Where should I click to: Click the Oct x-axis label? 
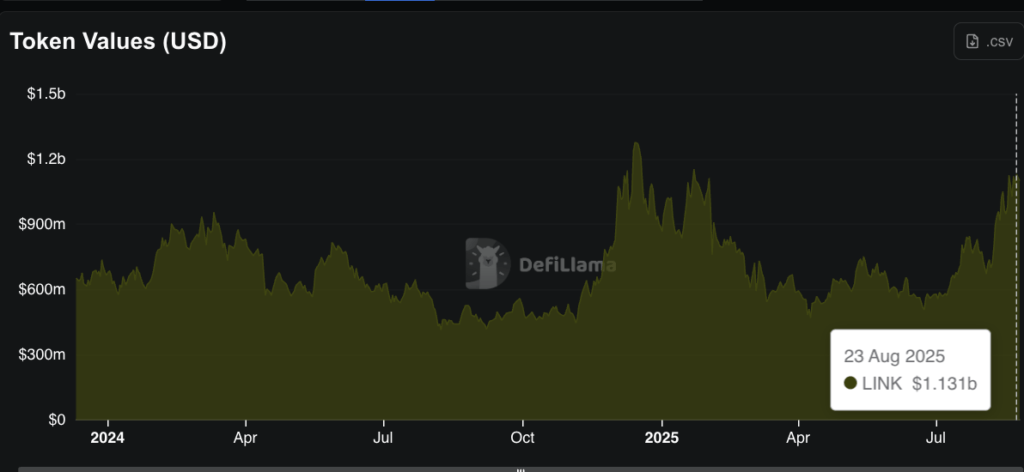pyautogui.click(x=522, y=437)
